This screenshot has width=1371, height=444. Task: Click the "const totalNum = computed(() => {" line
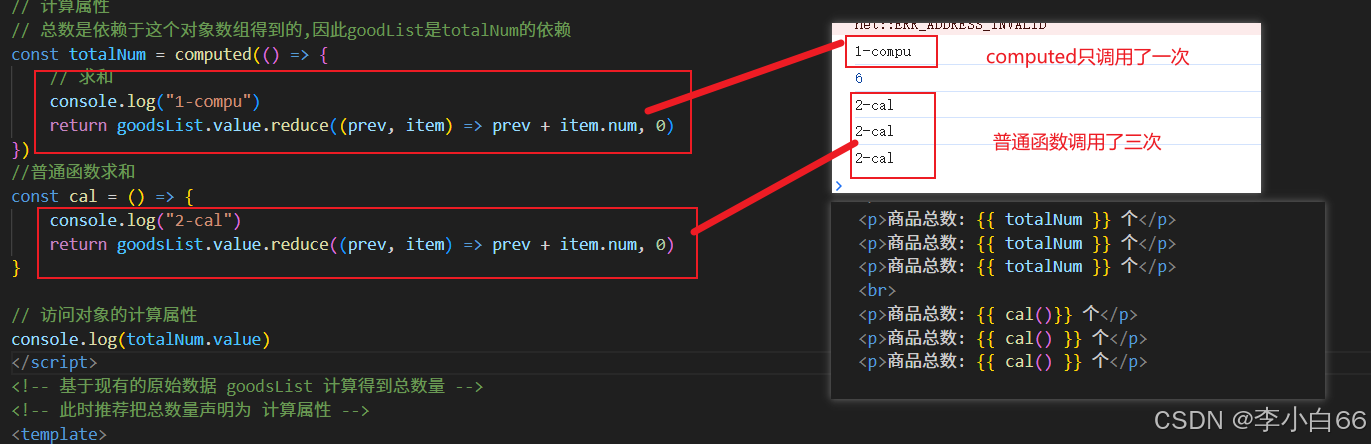coord(170,54)
